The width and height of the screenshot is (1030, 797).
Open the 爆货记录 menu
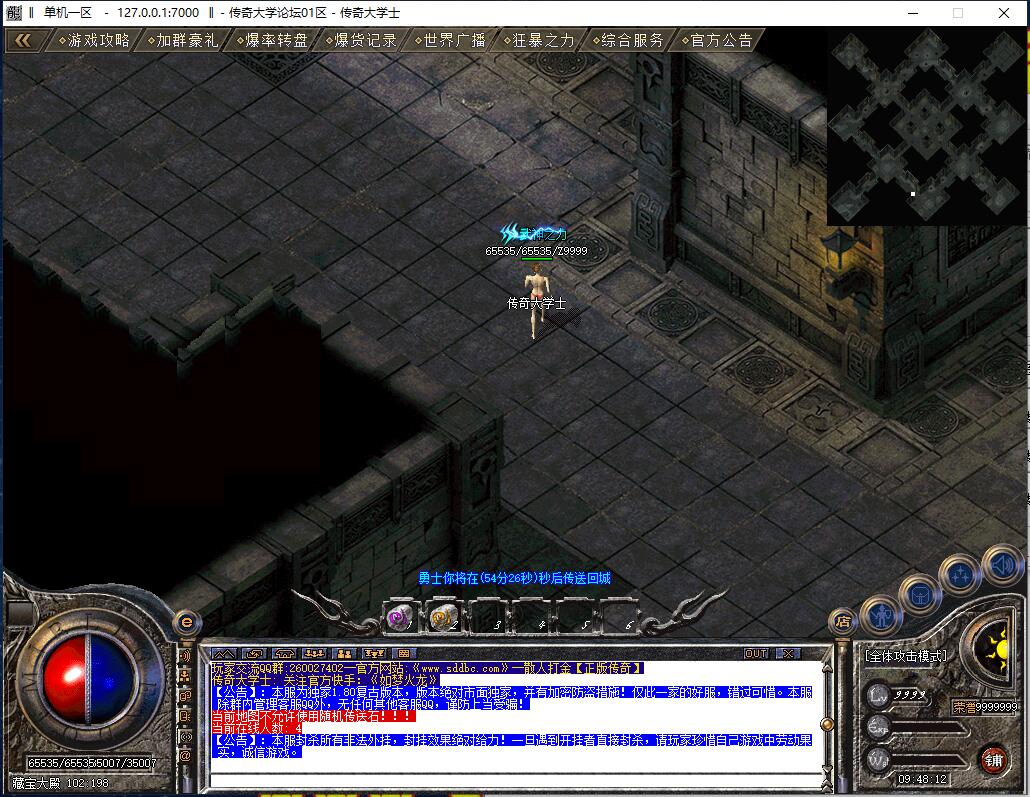point(361,41)
